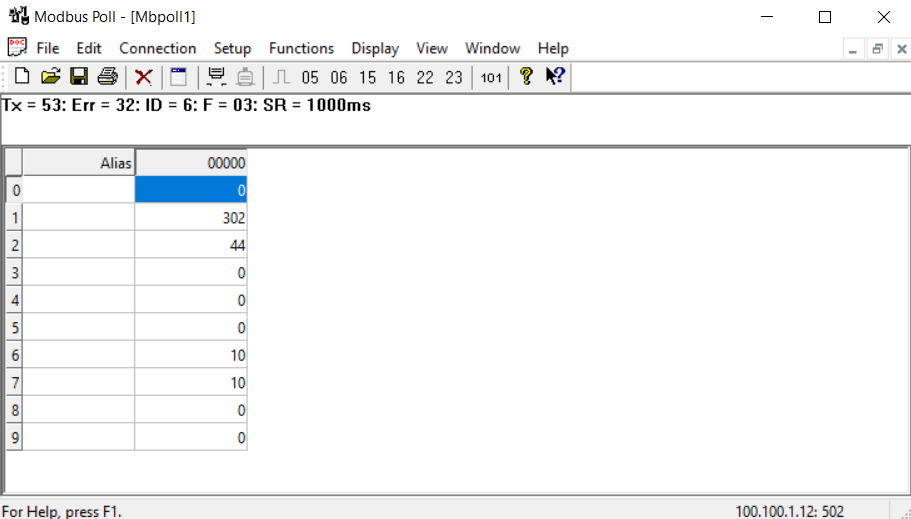This screenshot has height=519, width=911.
Task: Maximize the Modbus Poll main window
Action: (824, 17)
